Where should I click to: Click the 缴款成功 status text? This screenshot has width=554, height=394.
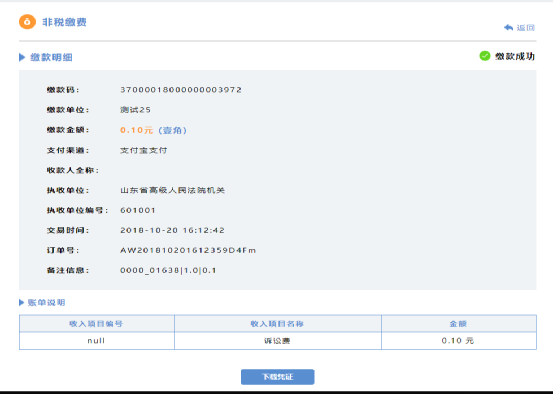point(515,56)
